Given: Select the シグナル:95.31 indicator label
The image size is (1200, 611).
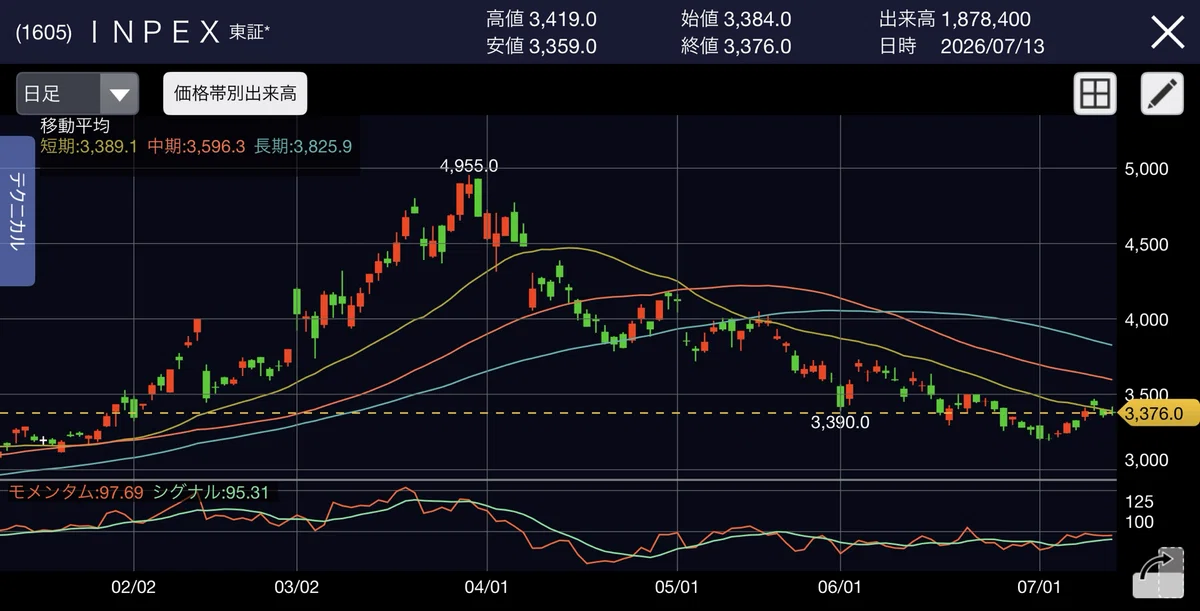Looking at the screenshot, I should [x=209, y=492].
